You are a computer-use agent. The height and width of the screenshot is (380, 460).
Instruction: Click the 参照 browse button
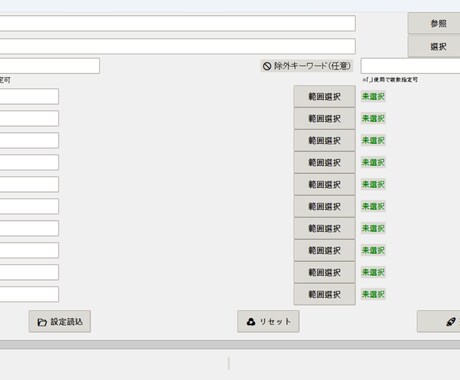[434, 23]
